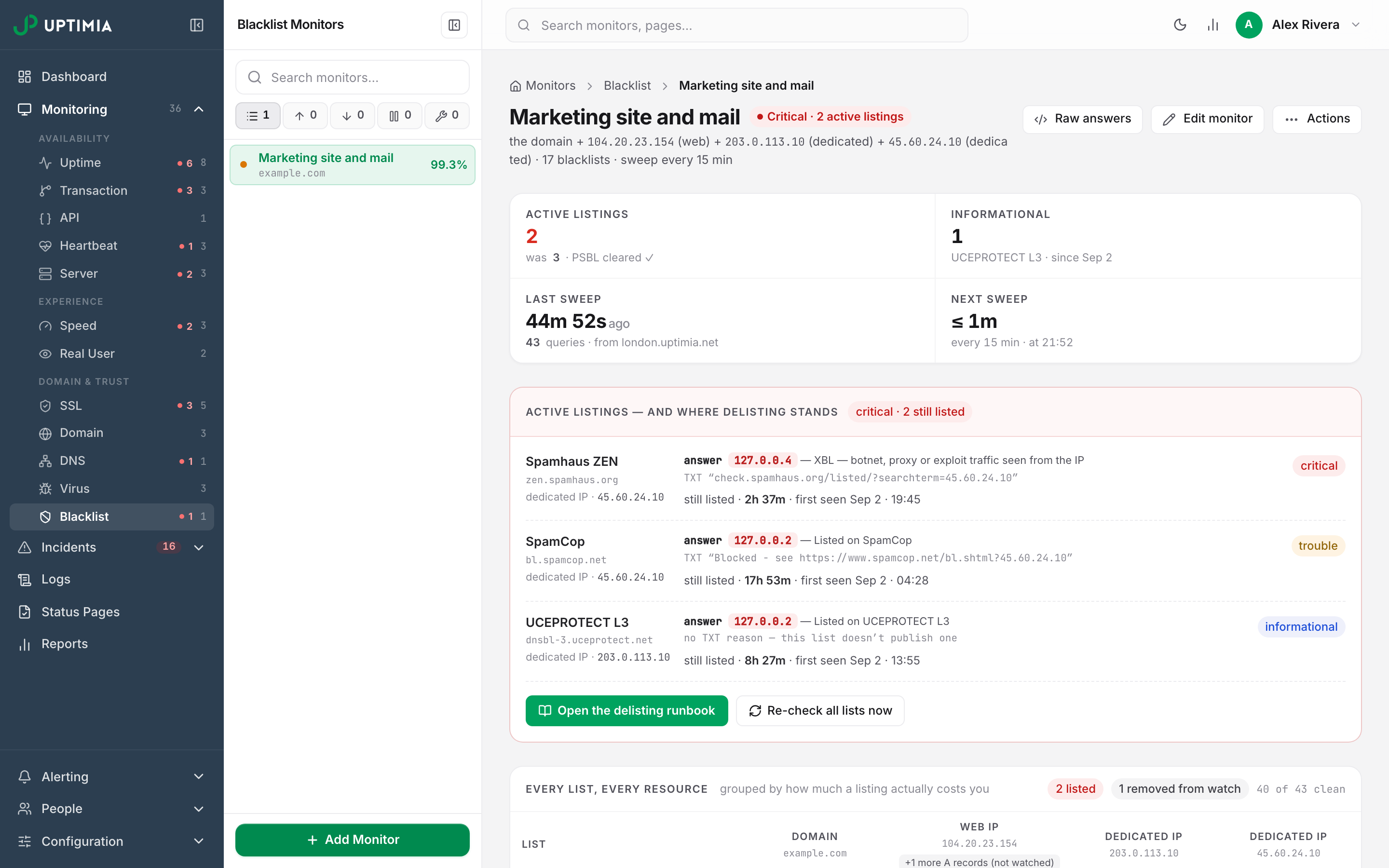Click the Add Monitor button
Image resolution: width=1389 pixels, height=868 pixels.
[x=353, y=840]
